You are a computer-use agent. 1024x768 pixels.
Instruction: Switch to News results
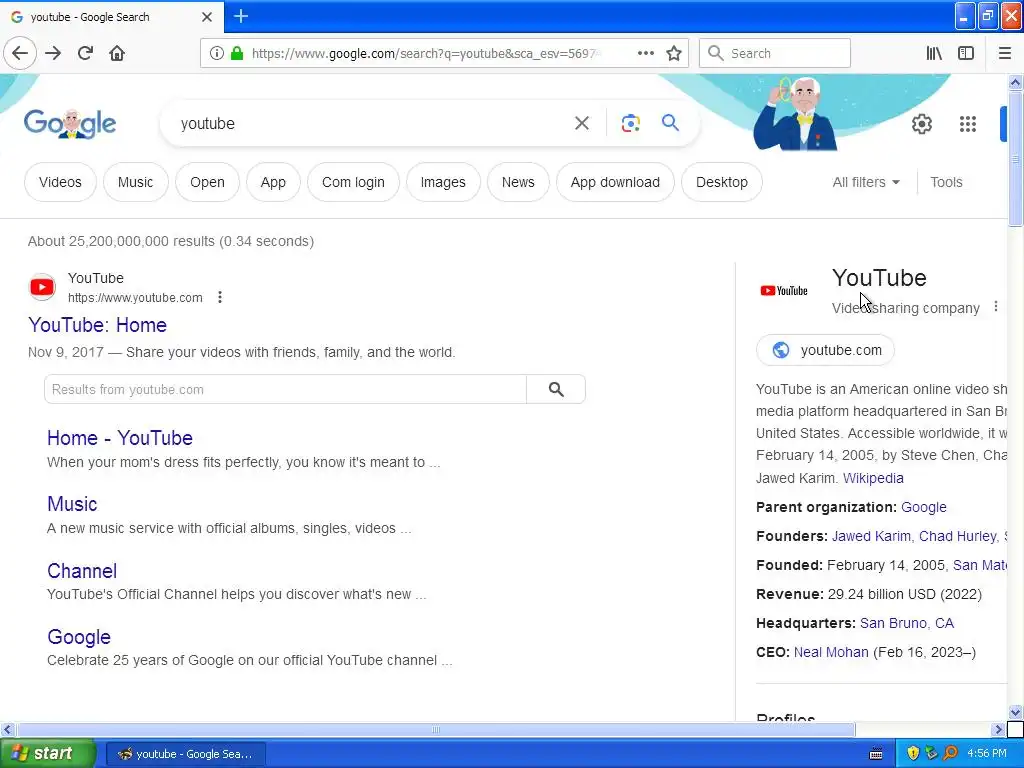coord(518,182)
